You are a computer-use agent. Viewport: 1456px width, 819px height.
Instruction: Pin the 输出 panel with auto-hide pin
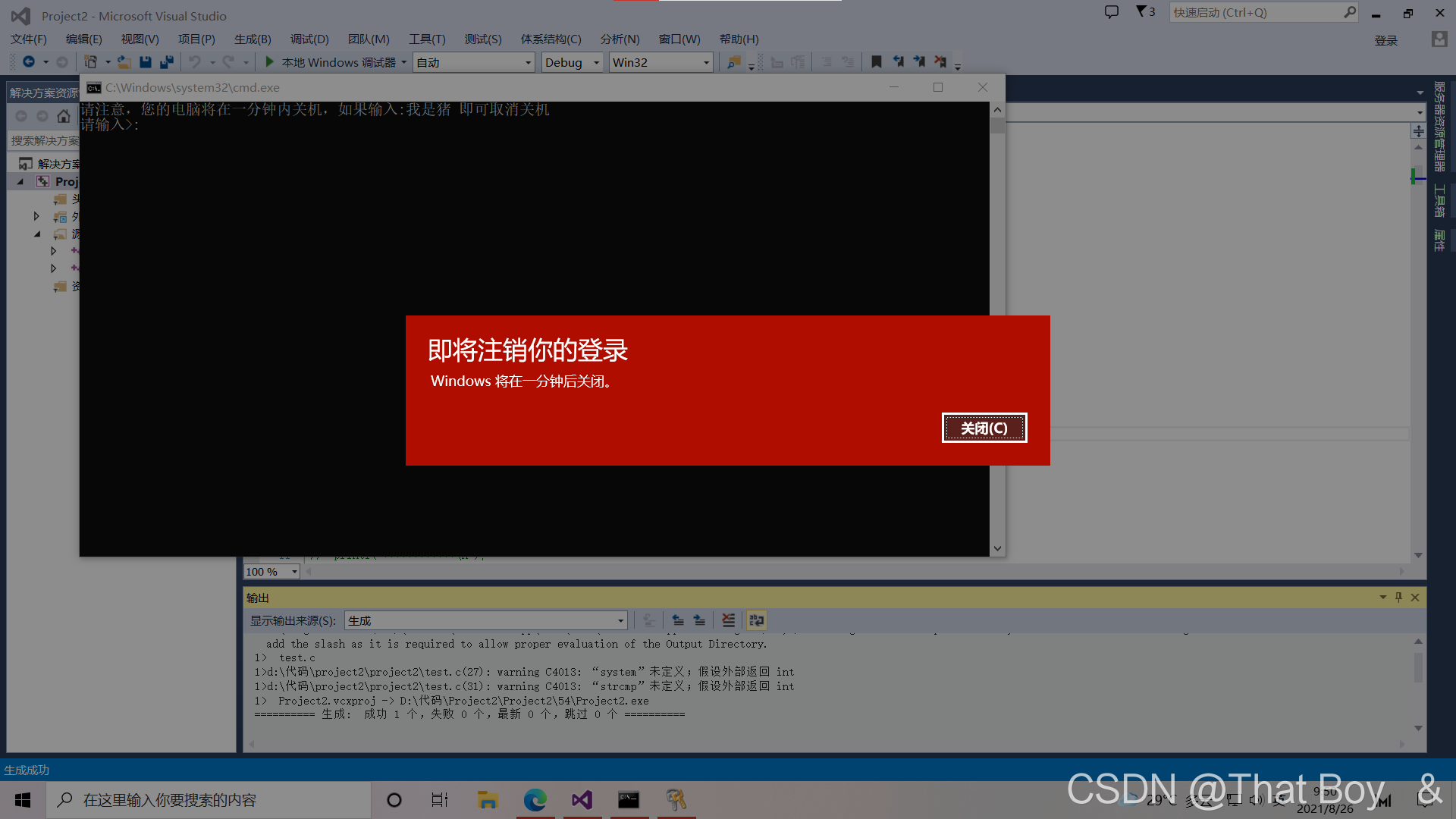(x=1398, y=598)
